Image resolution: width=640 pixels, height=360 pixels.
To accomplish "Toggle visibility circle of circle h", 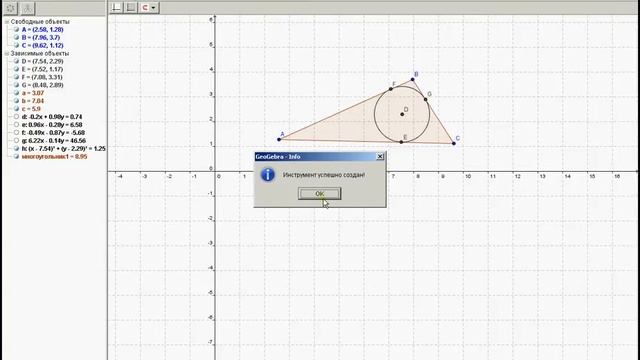I will tap(16, 149).
